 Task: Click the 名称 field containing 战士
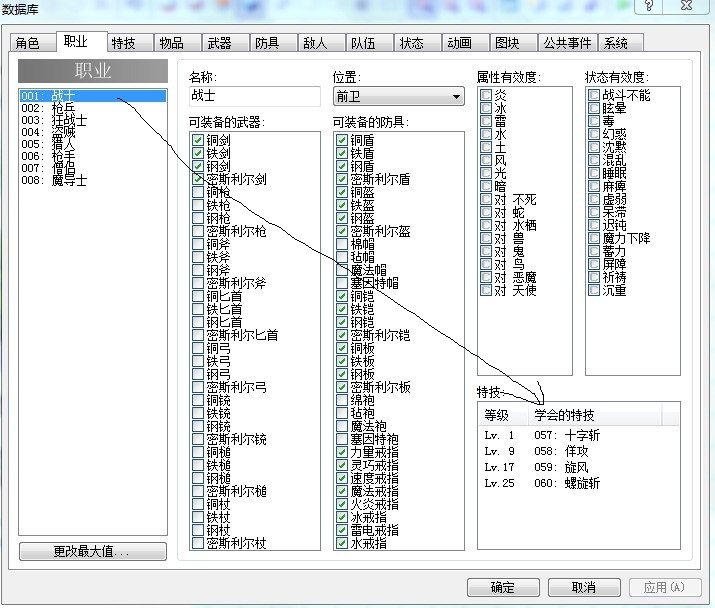point(254,96)
